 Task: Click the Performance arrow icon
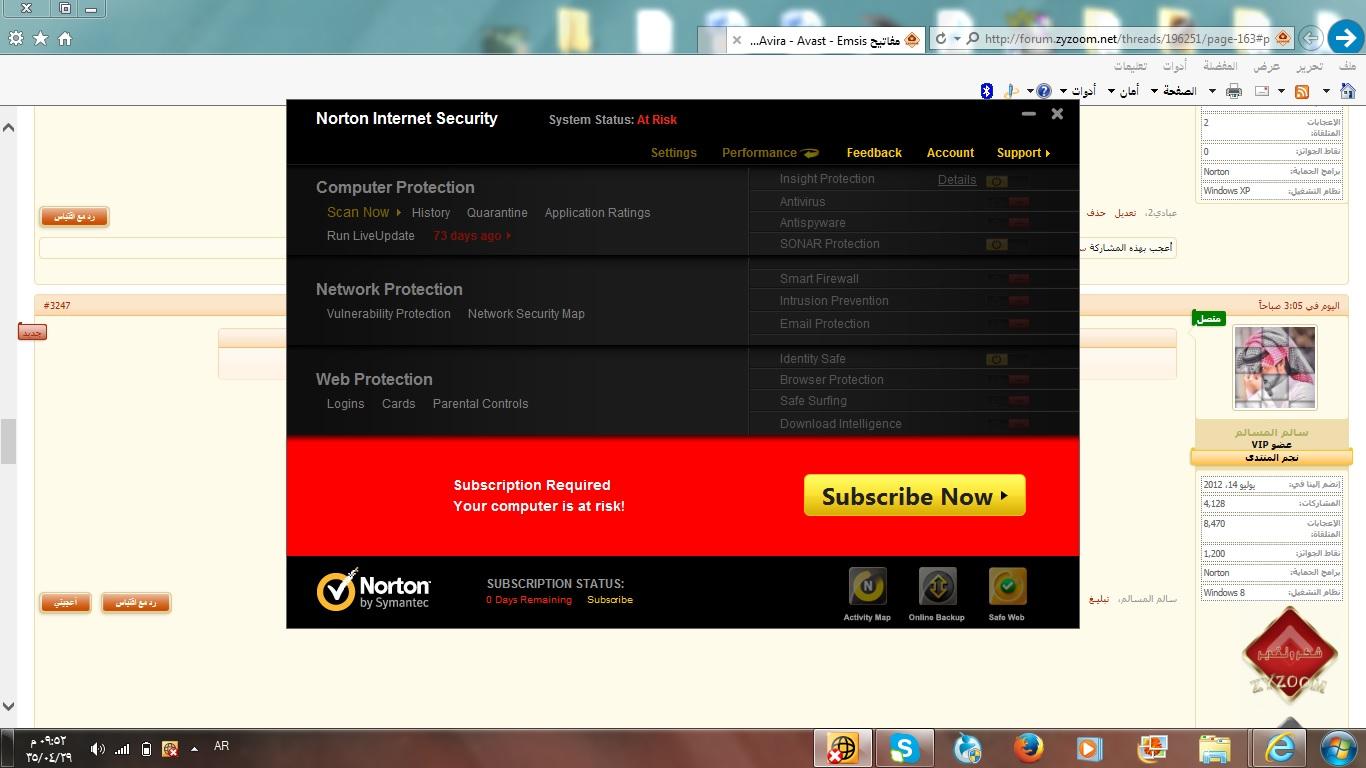810,153
